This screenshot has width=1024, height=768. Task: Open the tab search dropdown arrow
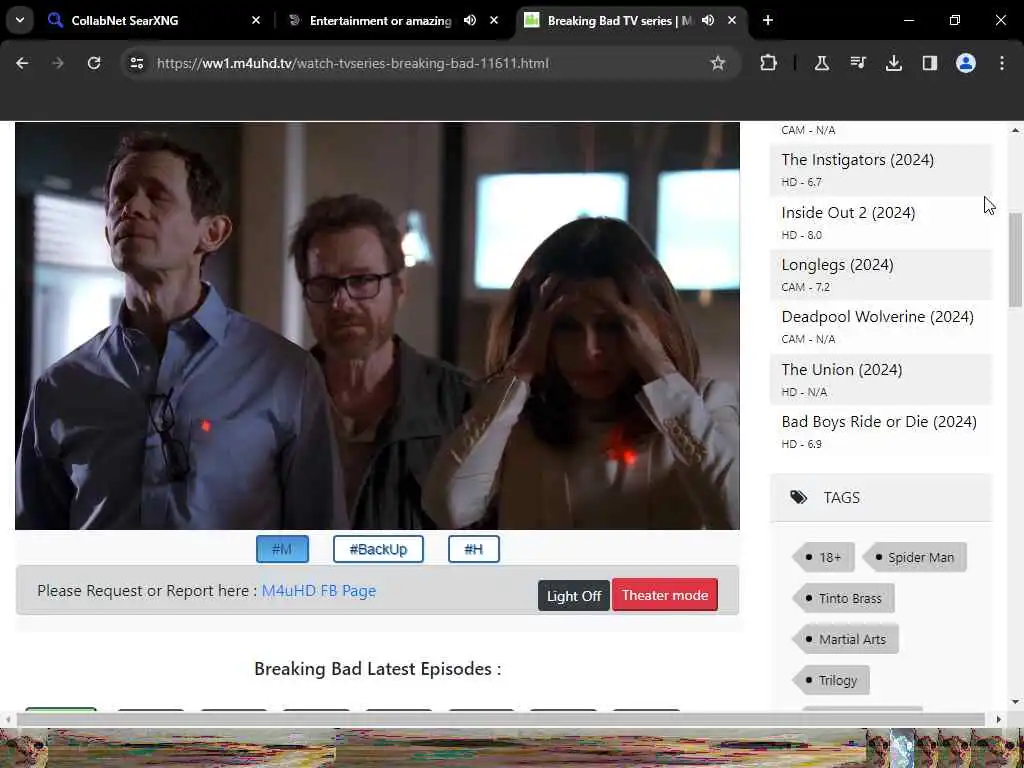[x=20, y=20]
